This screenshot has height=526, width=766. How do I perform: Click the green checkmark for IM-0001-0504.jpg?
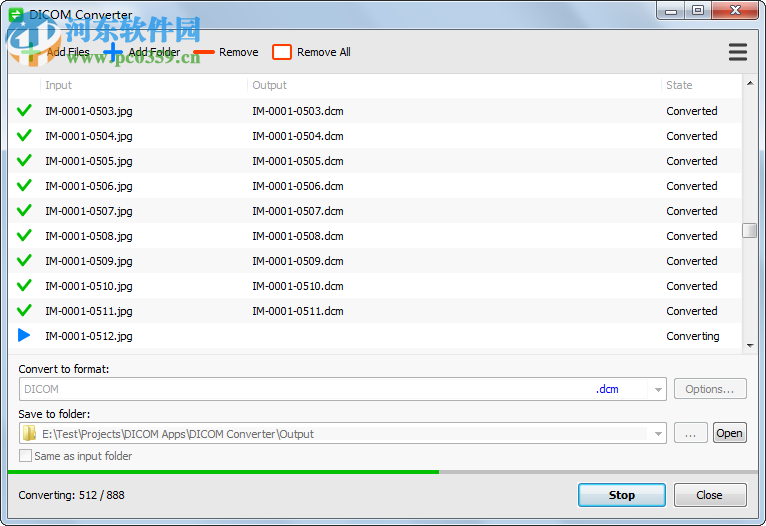coord(24,135)
